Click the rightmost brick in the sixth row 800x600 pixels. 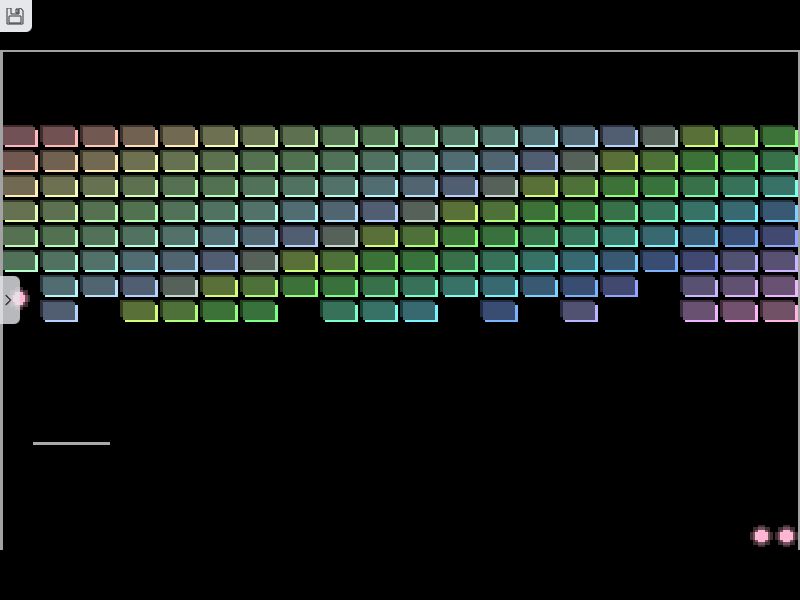pos(779,261)
